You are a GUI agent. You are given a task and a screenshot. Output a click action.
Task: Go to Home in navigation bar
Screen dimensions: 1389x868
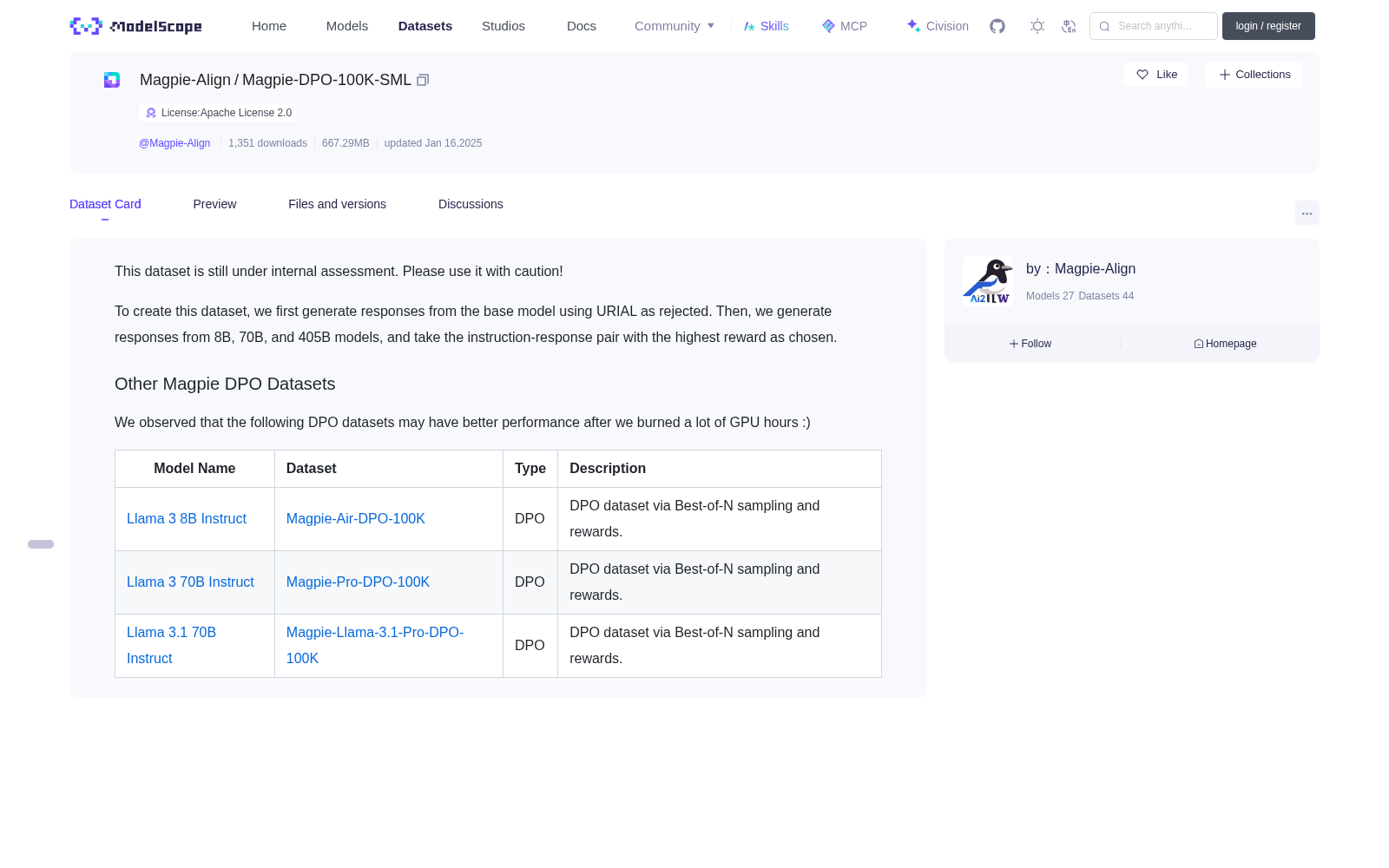point(269,26)
